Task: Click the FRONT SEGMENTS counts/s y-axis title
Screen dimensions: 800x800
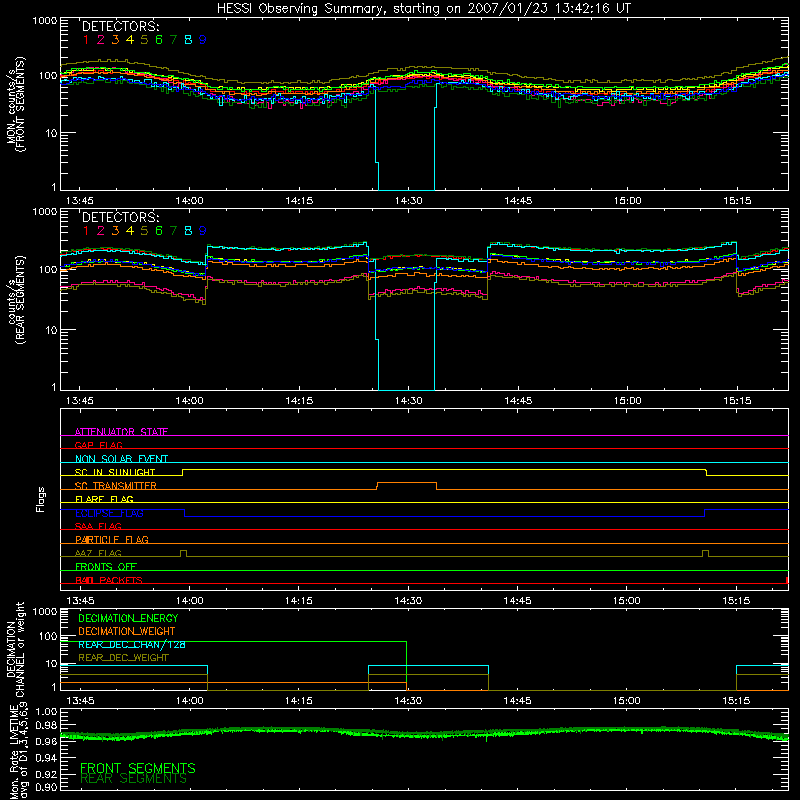Action: [16, 104]
